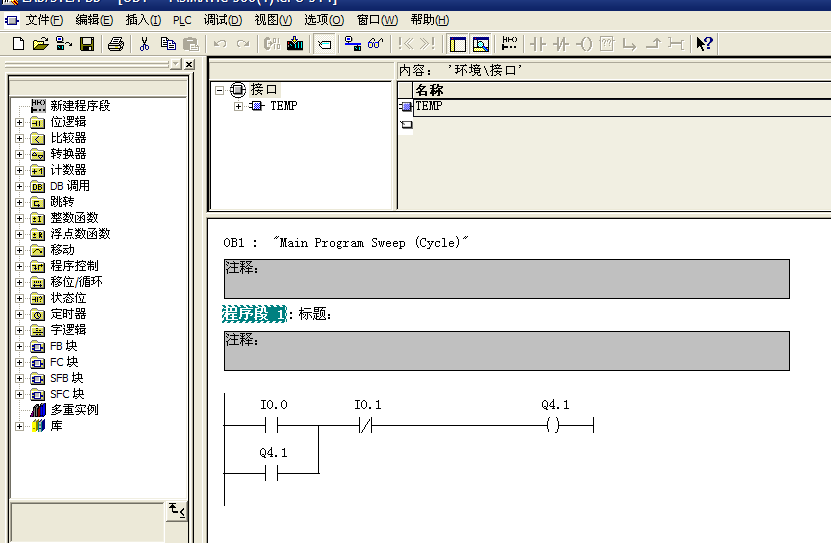
Task: Click the Cut scissors icon
Action: [x=144, y=44]
